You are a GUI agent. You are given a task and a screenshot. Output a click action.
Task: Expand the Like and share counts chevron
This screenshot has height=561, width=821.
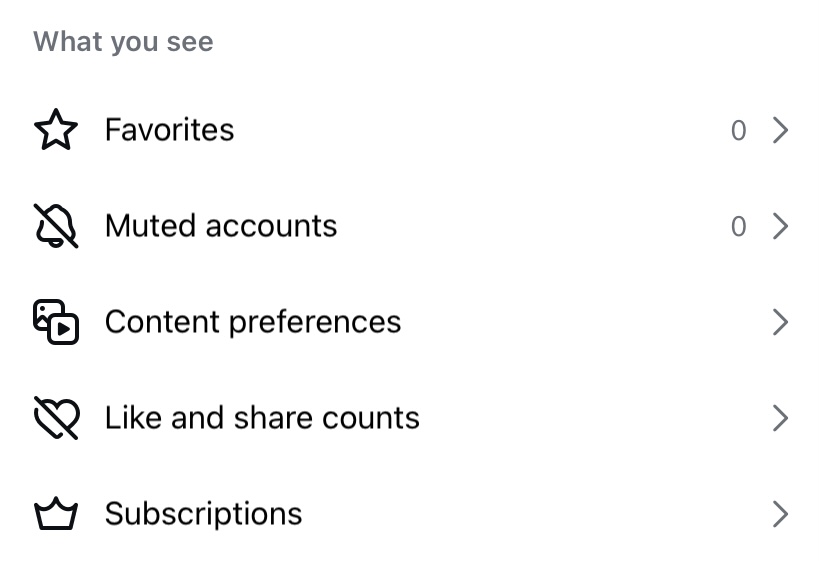(x=781, y=418)
